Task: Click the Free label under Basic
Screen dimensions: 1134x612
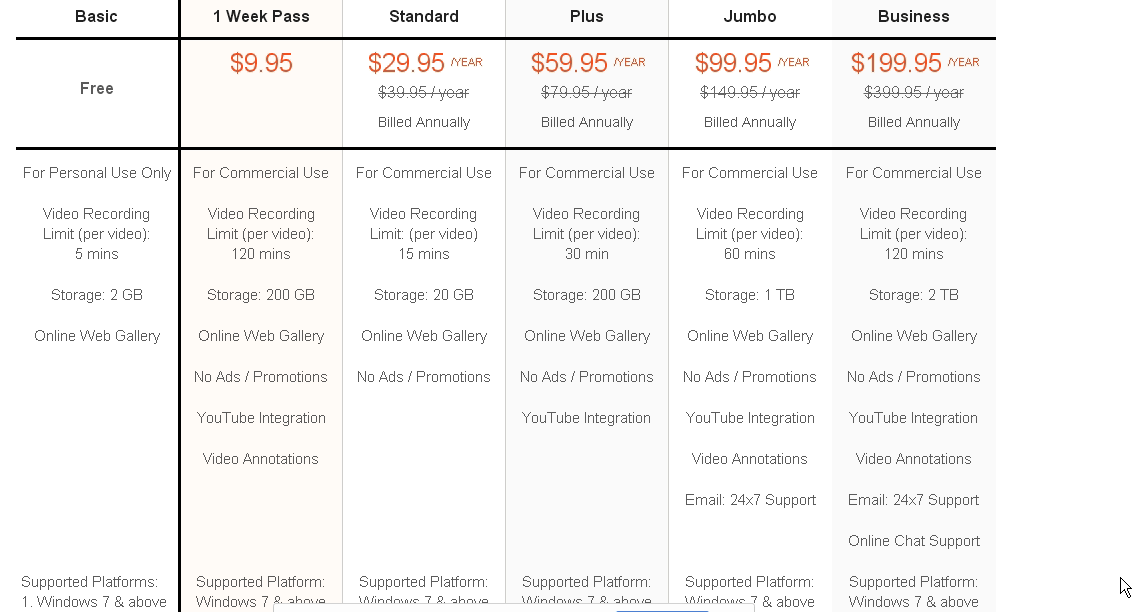Action: pos(97,89)
